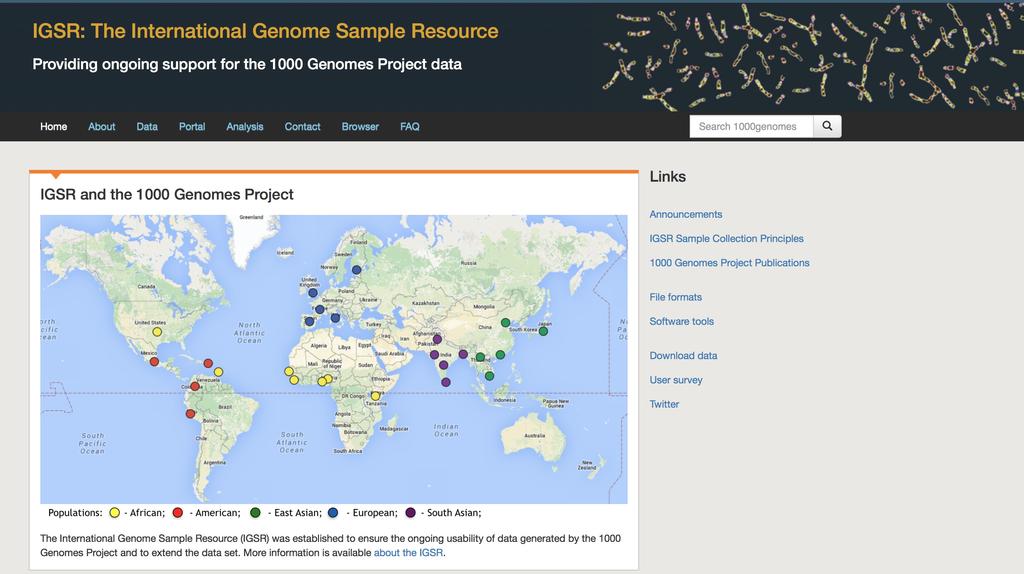Open the Portal nav item

pos(192,127)
